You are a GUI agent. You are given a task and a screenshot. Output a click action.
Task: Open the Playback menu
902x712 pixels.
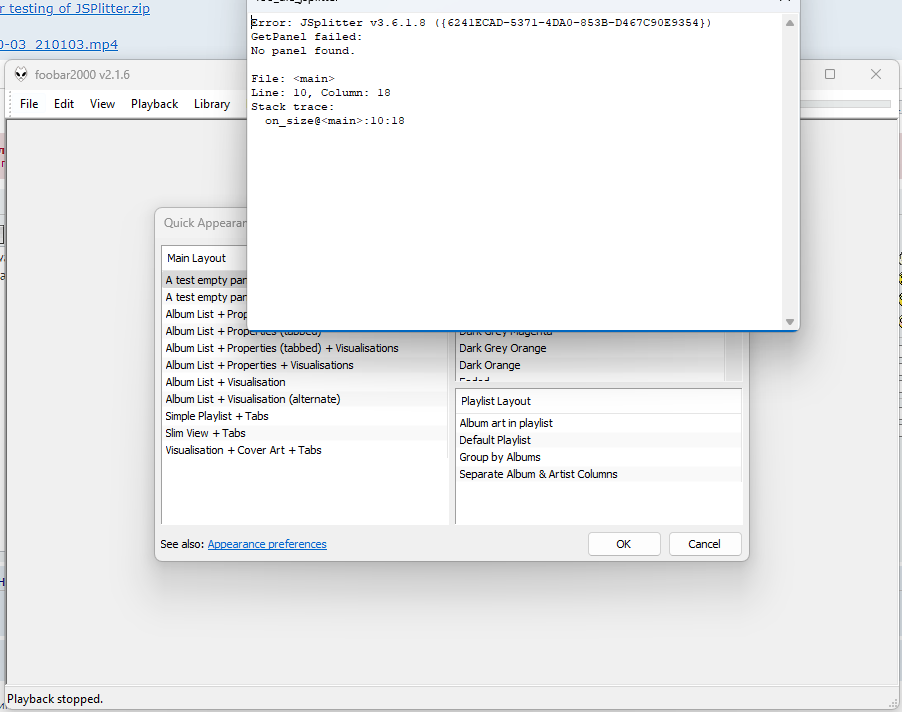pyautogui.click(x=154, y=104)
